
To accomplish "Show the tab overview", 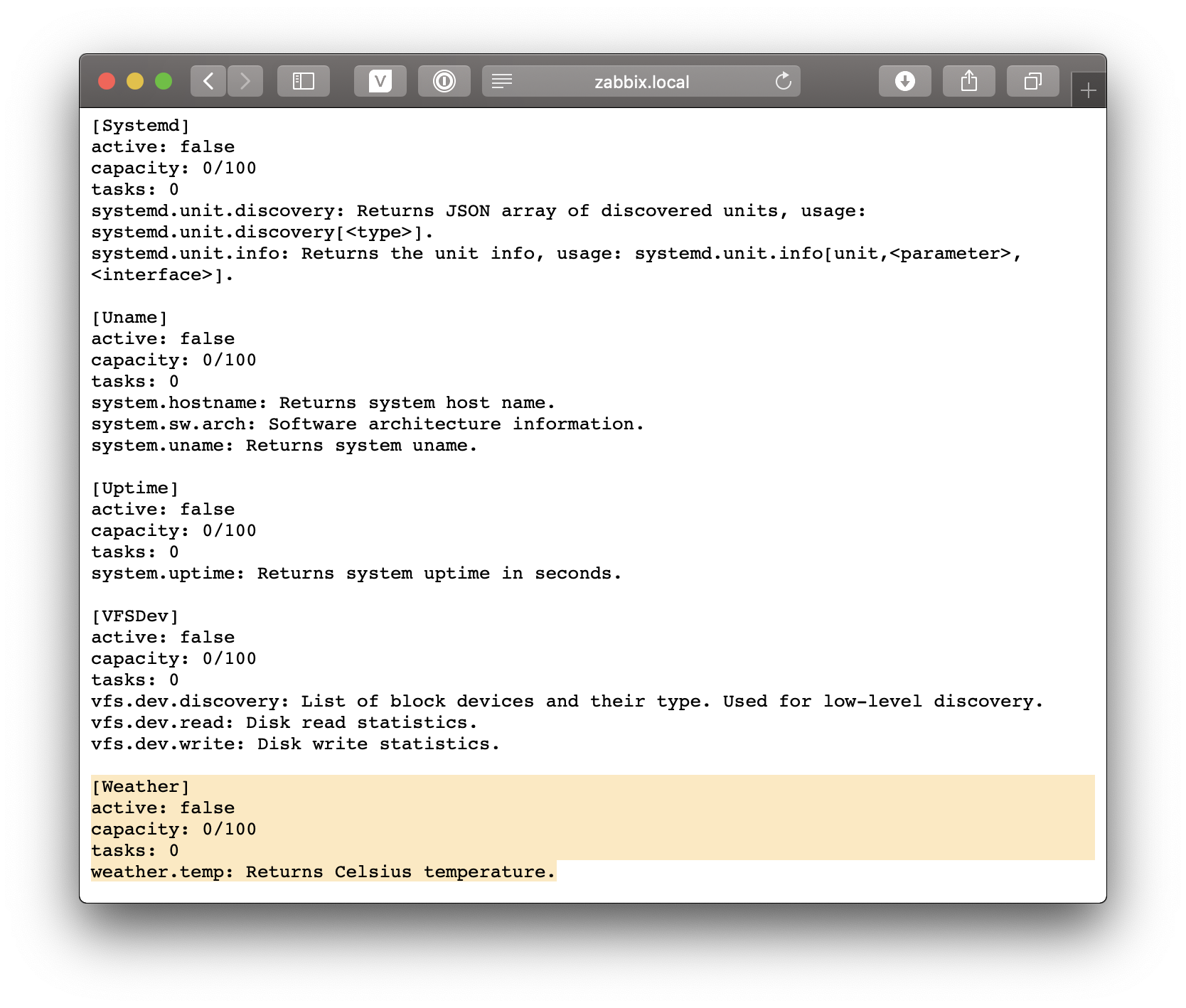I will 1033,81.
